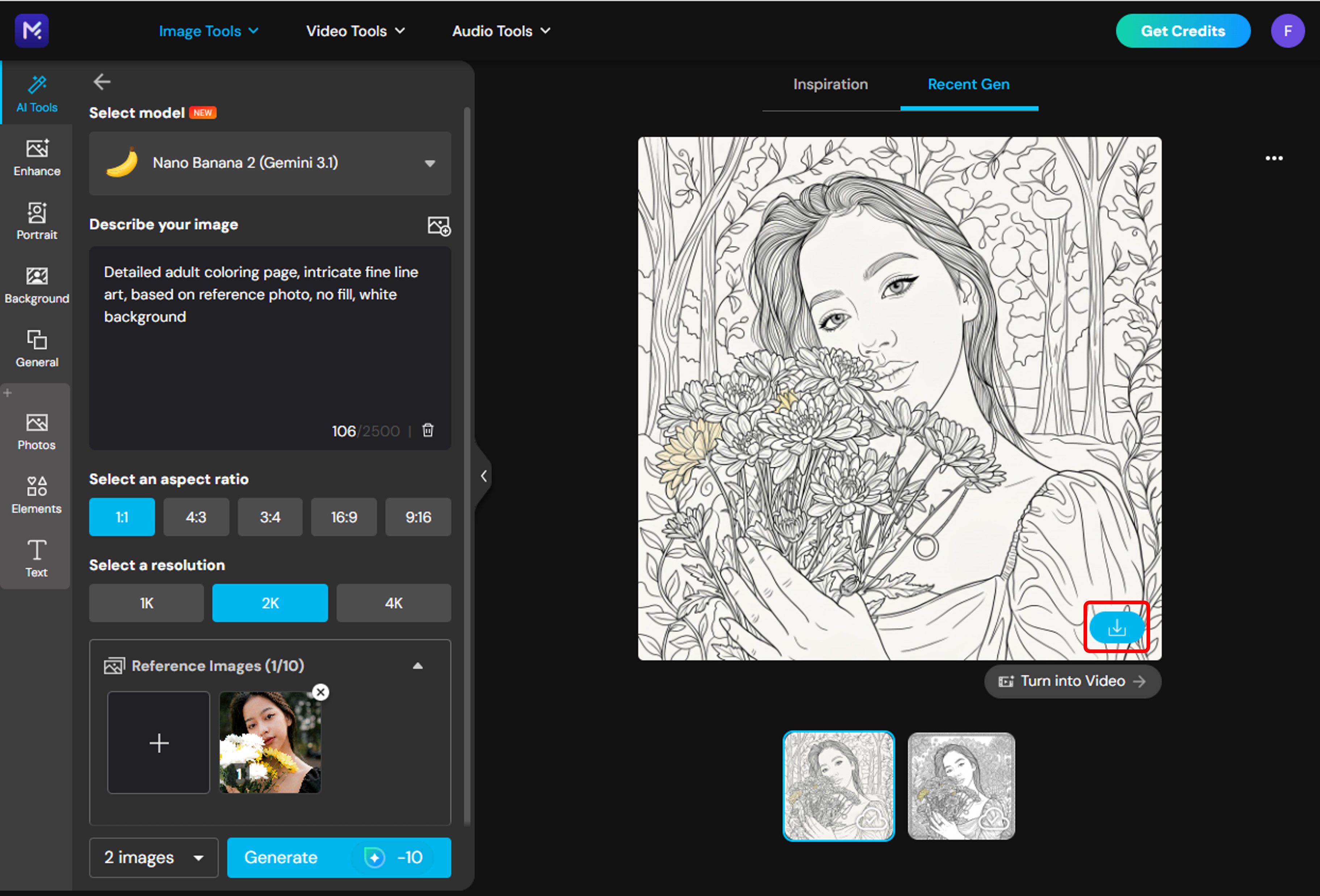Open the Portrait tool
Image resolution: width=1320 pixels, height=896 pixels.
(36, 221)
